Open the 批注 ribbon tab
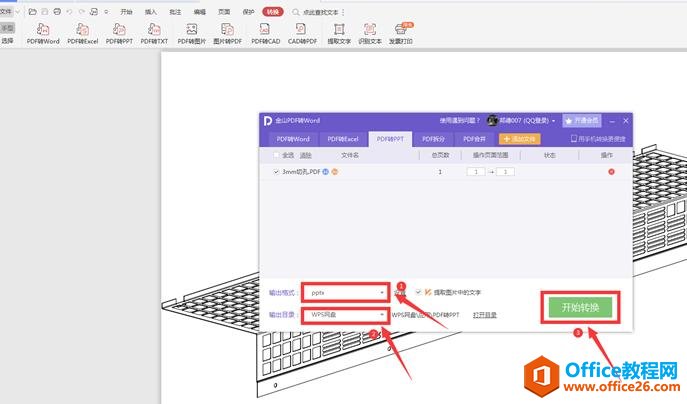 (x=175, y=12)
